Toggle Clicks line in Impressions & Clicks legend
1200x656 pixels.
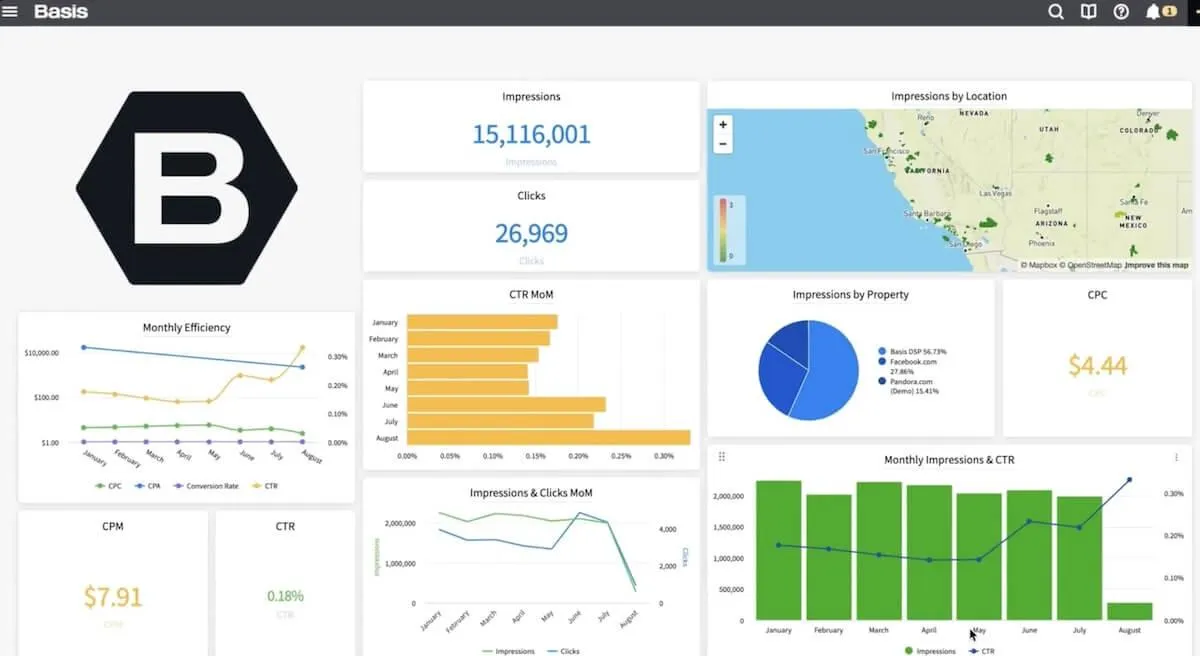point(565,651)
